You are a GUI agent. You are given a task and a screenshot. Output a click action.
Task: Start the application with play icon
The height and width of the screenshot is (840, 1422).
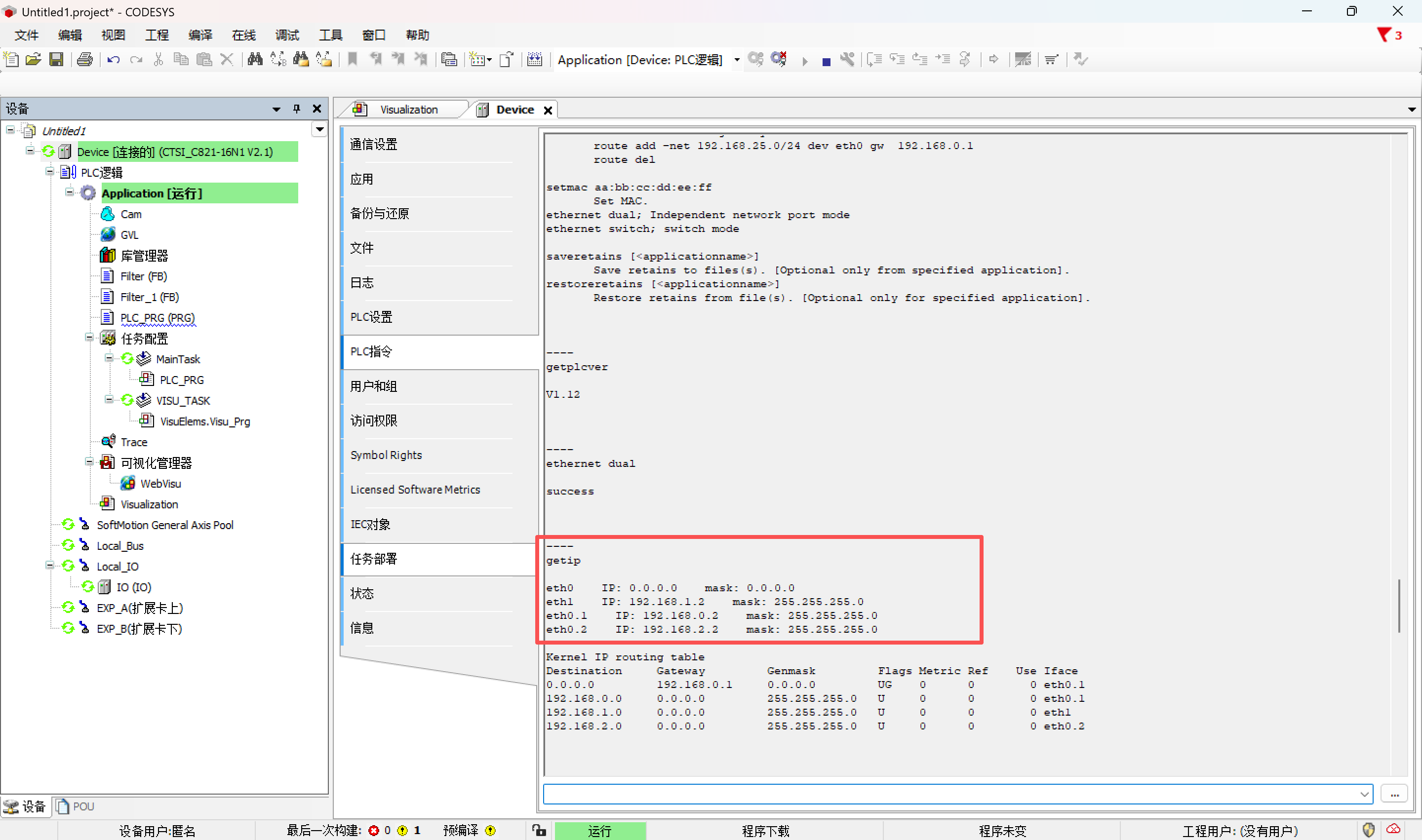(x=805, y=61)
